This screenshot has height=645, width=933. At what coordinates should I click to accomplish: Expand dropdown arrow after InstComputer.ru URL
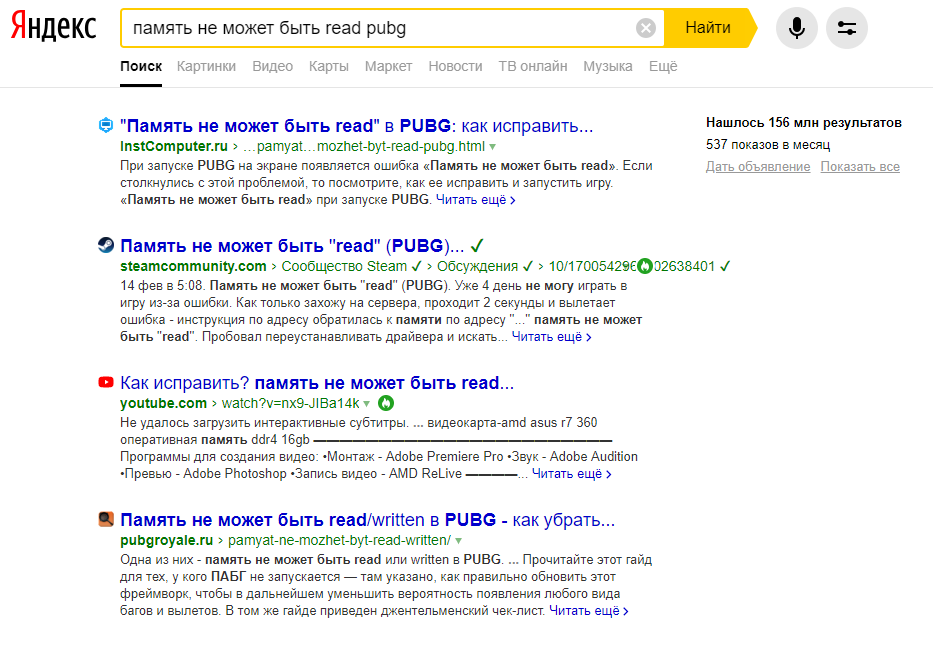click(493, 147)
